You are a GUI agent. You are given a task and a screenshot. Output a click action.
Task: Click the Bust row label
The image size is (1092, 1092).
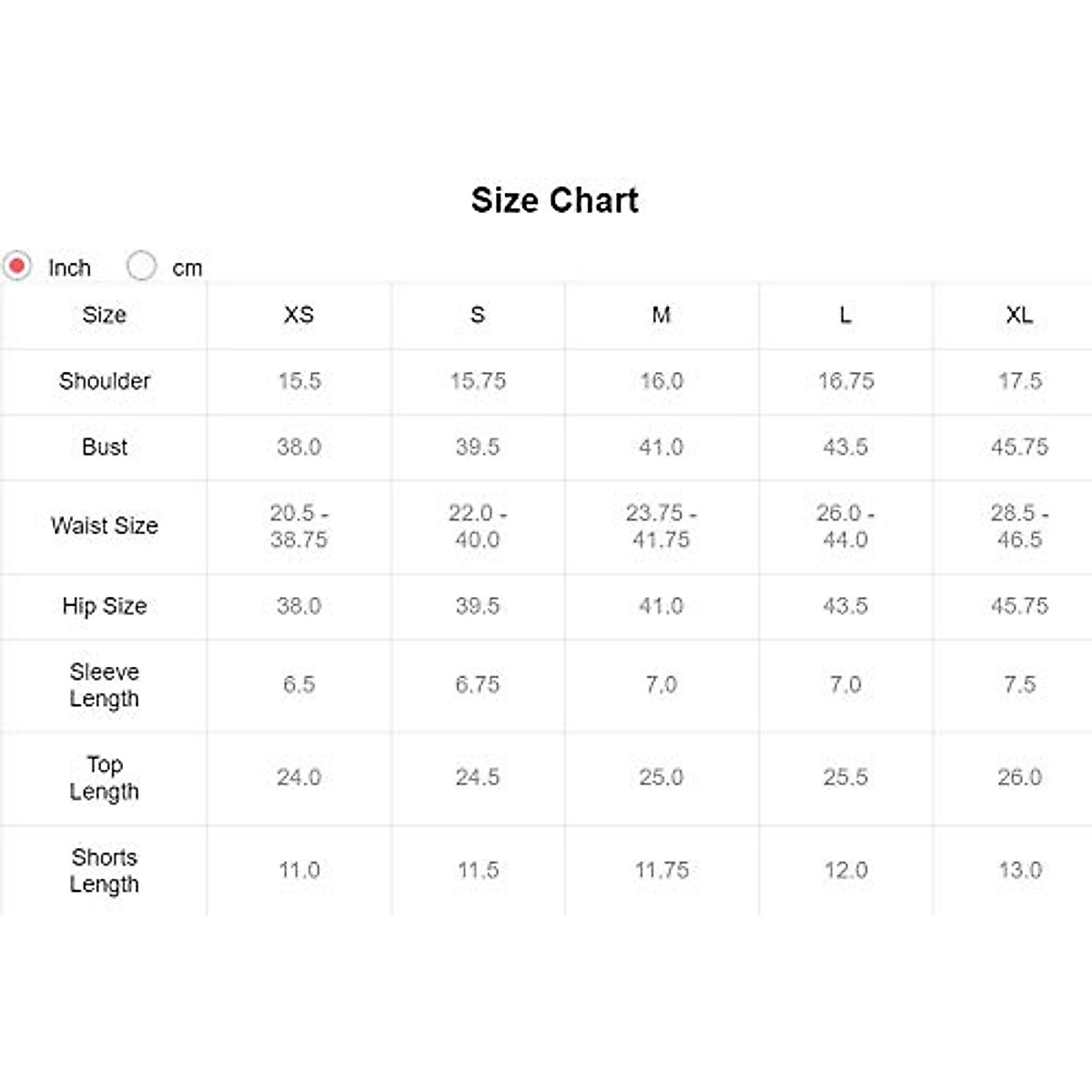click(105, 447)
